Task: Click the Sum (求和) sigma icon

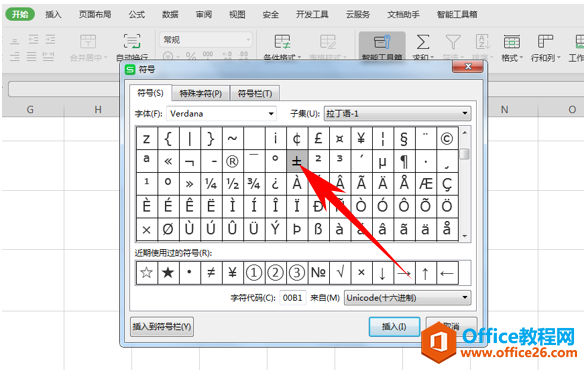Action: tap(423, 46)
